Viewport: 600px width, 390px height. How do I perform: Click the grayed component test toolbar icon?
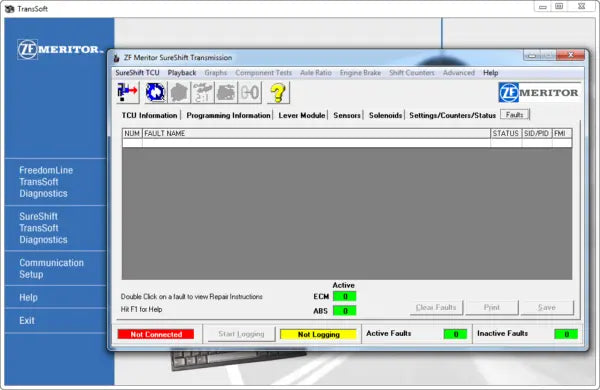[179, 92]
